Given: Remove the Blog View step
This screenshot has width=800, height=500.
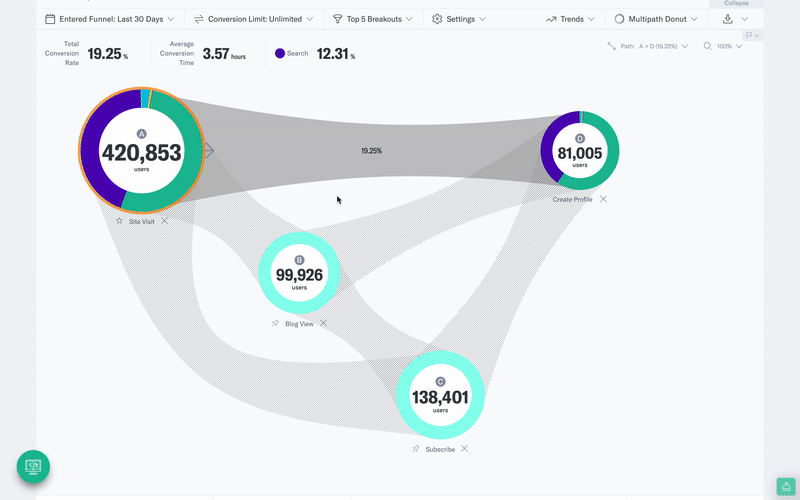Looking at the screenshot, I should 323,323.
